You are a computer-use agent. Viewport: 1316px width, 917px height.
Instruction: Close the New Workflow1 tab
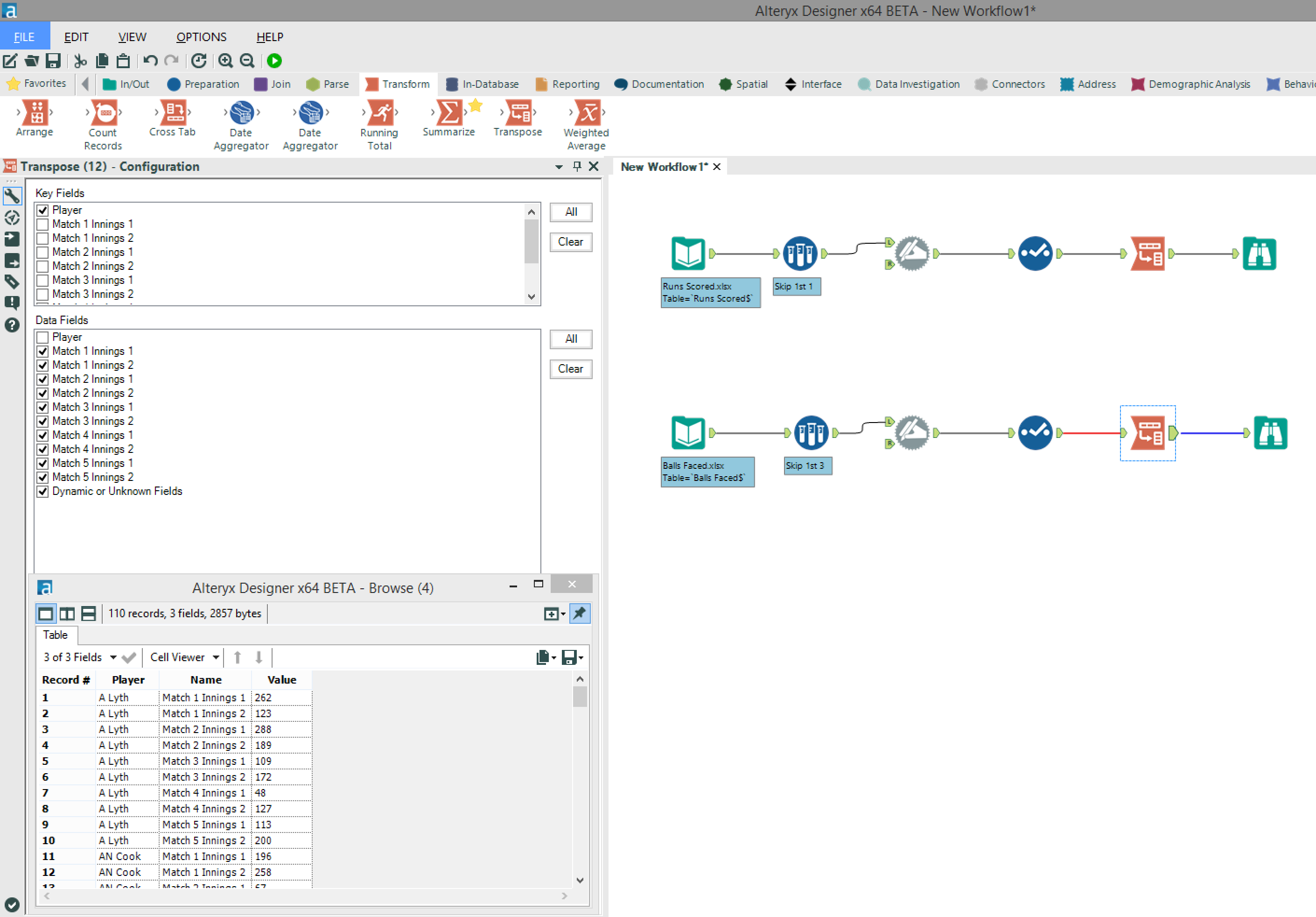716,167
